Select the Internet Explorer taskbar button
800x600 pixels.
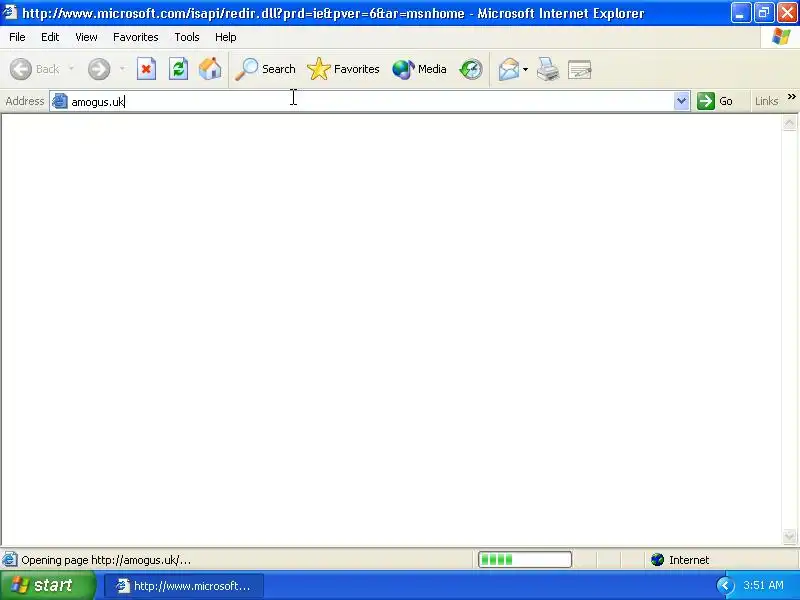184,586
